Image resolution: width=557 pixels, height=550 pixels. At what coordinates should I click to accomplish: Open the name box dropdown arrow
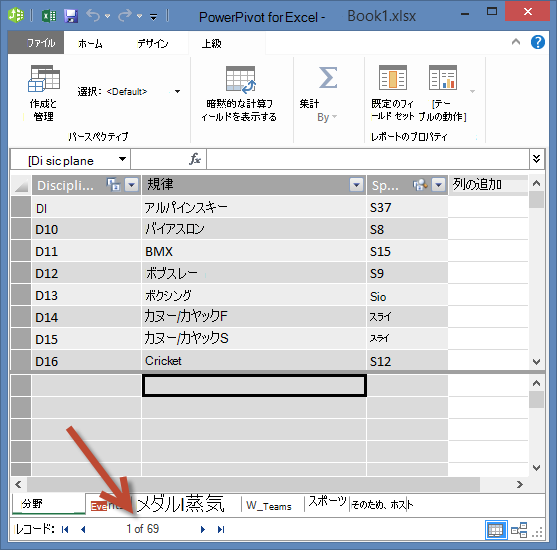click(x=123, y=159)
